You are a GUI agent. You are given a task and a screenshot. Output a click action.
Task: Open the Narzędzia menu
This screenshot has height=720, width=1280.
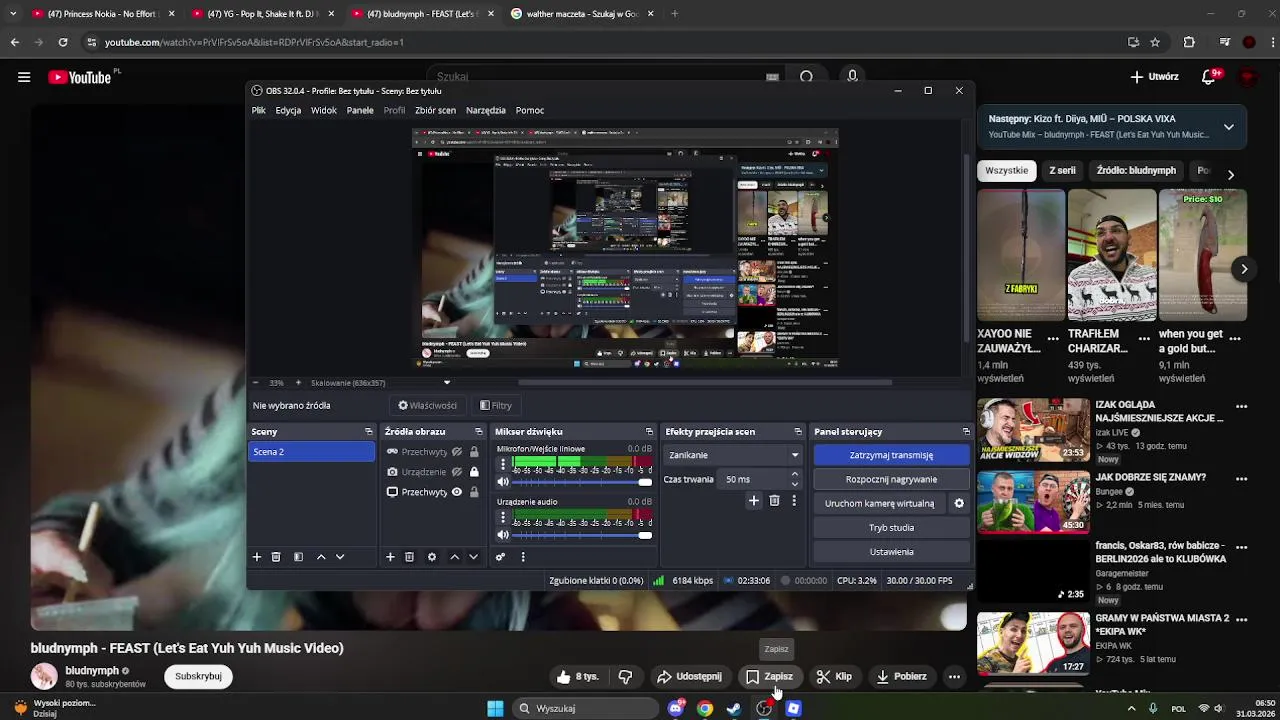click(x=486, y=110)
